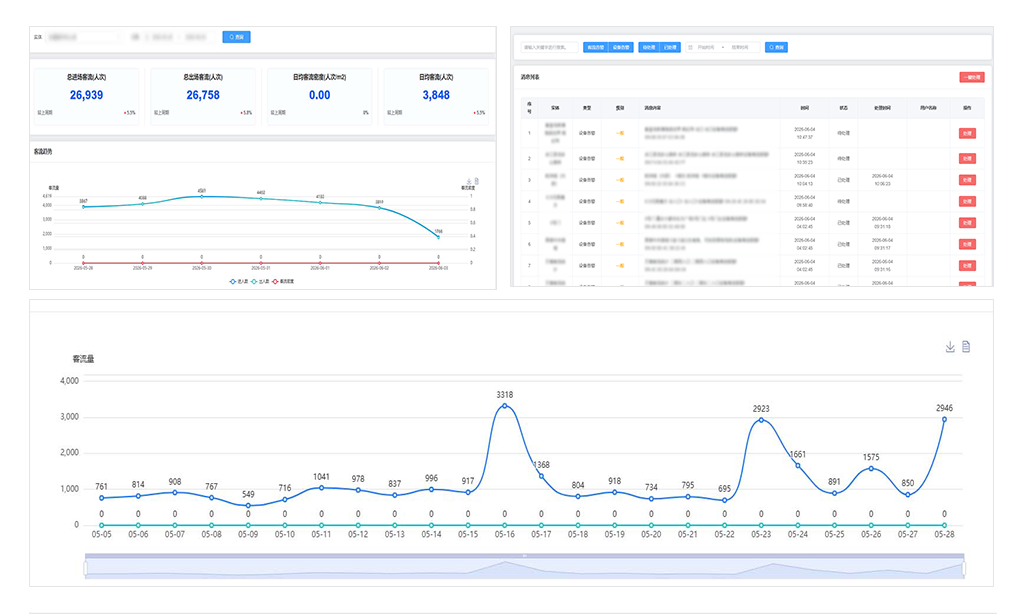Click red process button in message row 1

[x=967, y=133]
